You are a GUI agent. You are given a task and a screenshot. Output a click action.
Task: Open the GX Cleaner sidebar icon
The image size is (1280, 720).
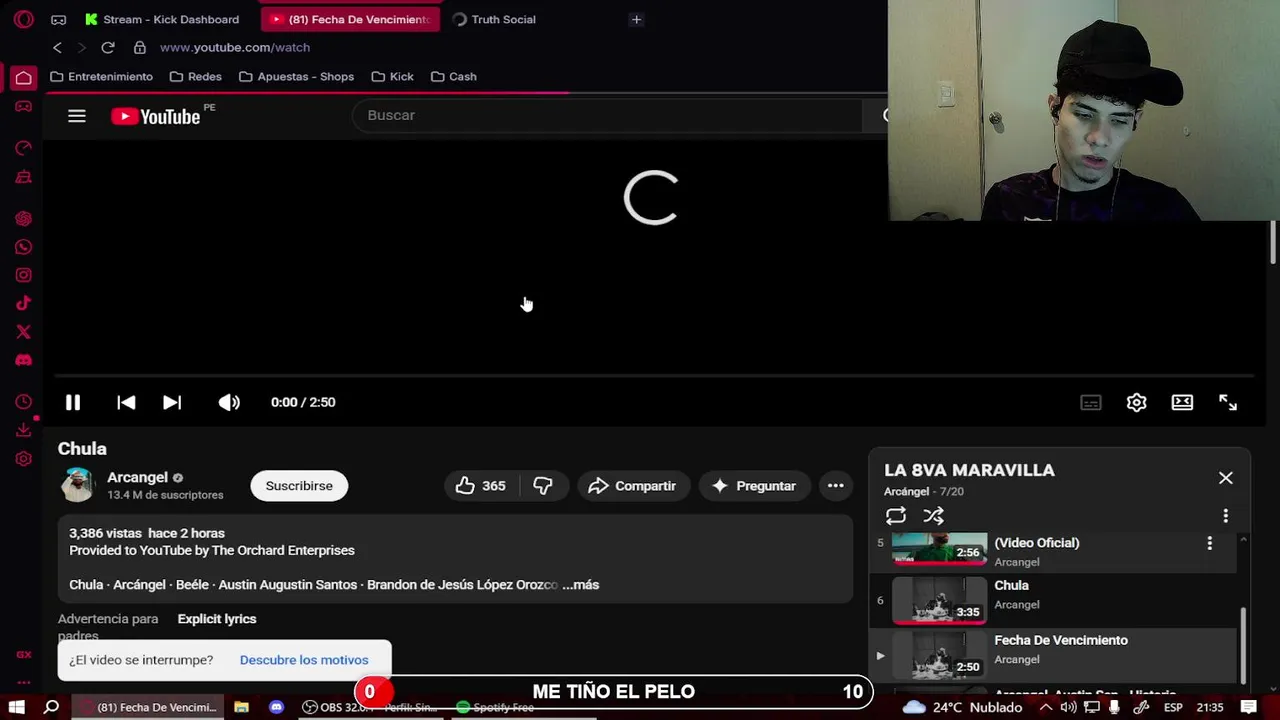(x=24, y=177)
